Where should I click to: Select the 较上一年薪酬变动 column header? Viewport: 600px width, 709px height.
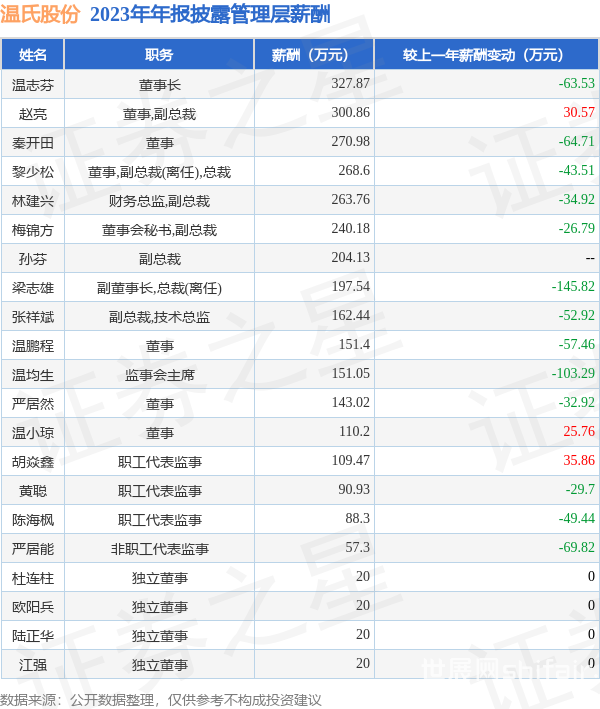pos(486,55)
